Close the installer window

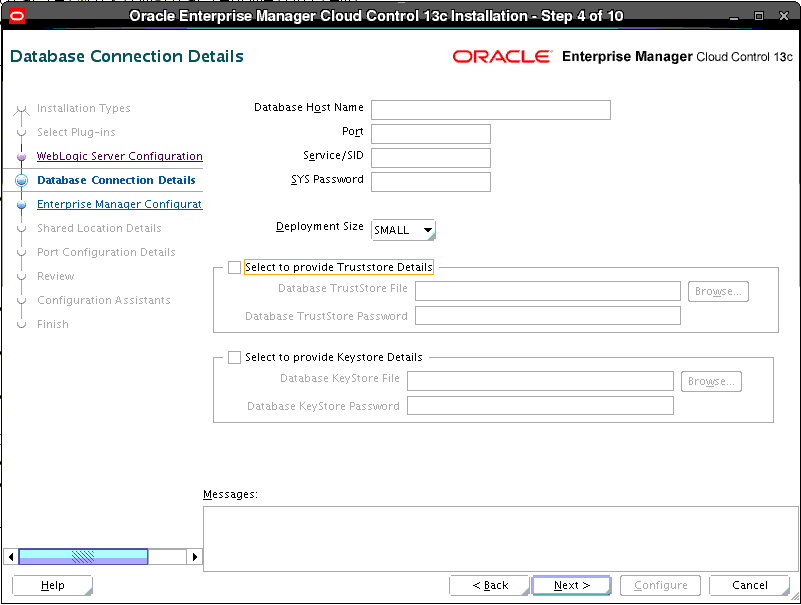784,16
